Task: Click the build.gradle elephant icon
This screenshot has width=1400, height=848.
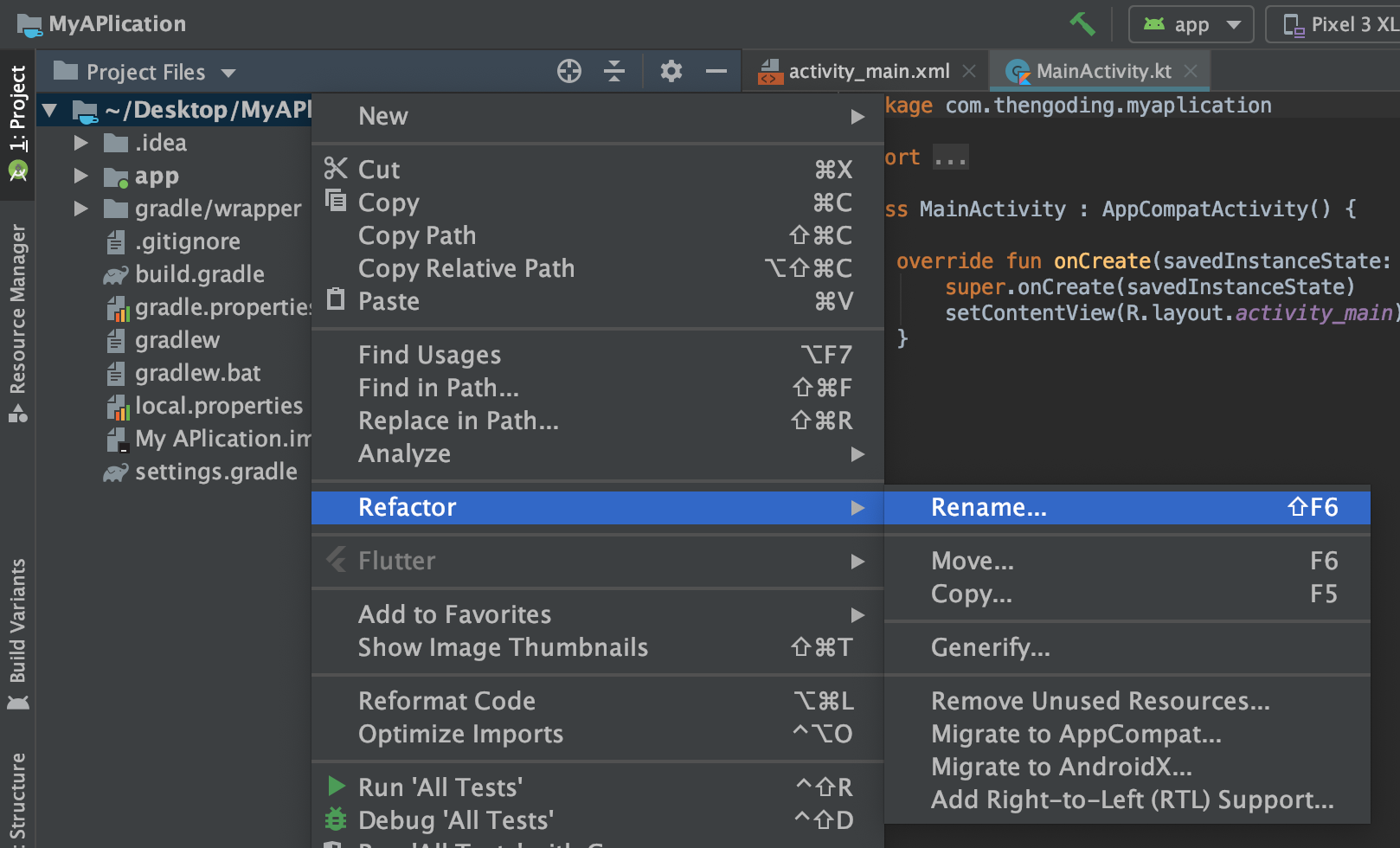Action: [116, 276]
